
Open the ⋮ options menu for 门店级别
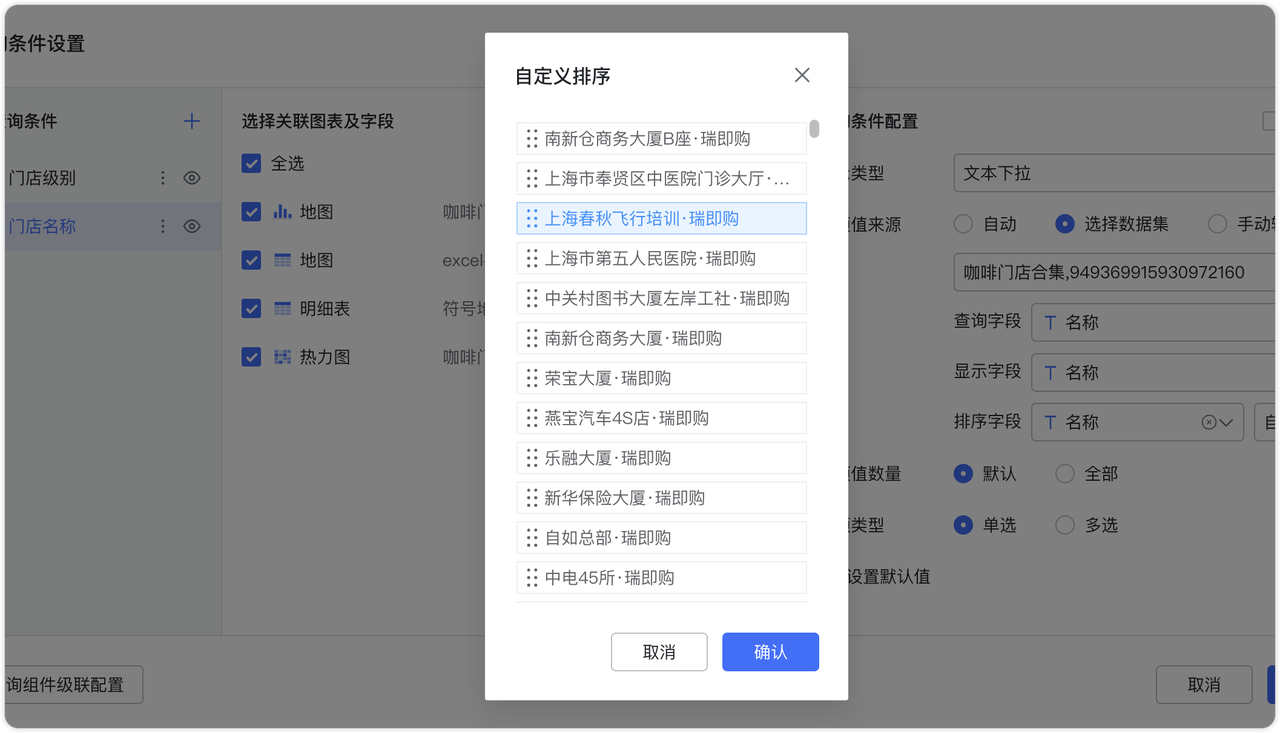[162, 177]
